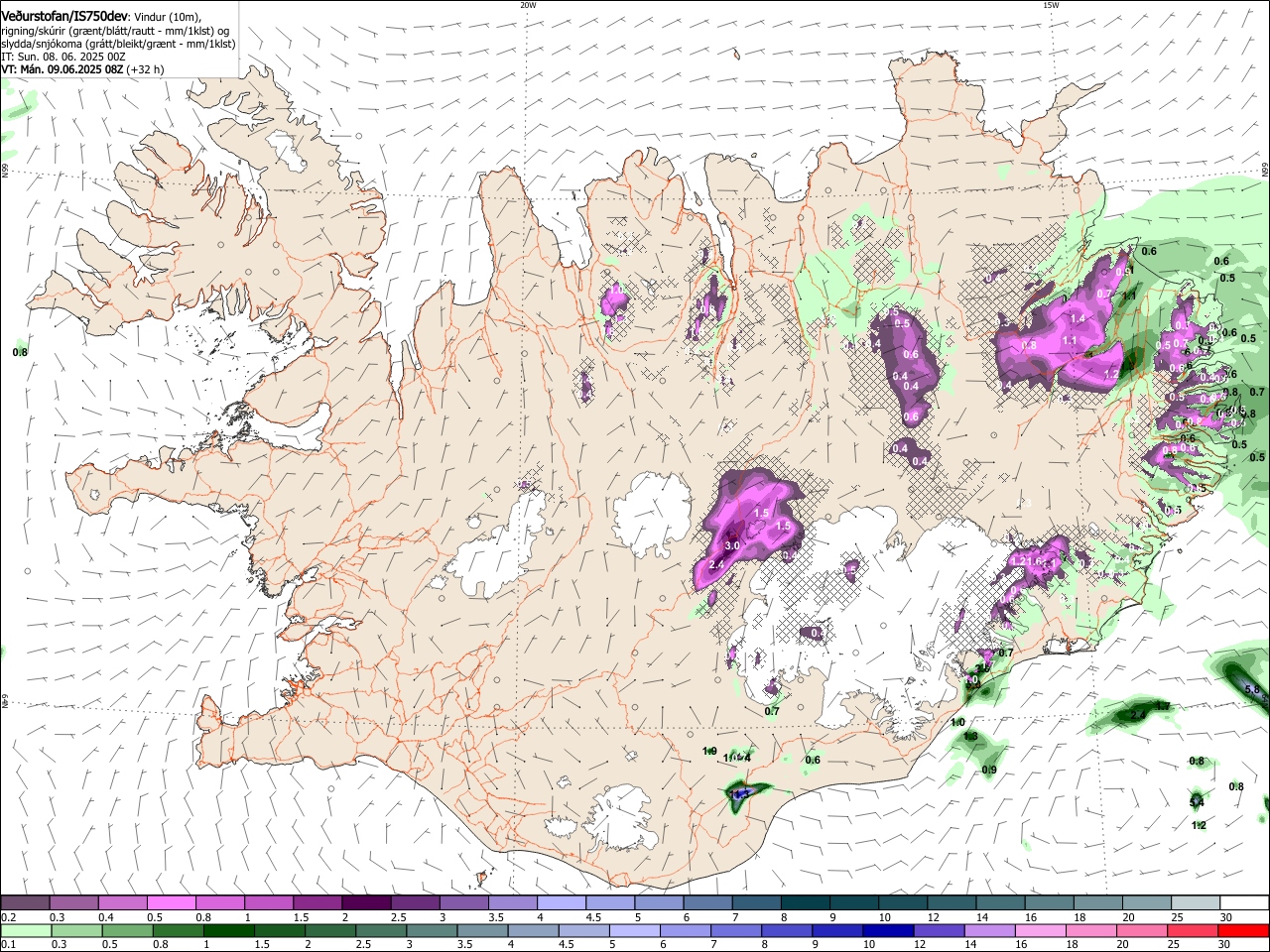
Task: Click the 3.0 snowfall value on map
Action: pos(732,546)
